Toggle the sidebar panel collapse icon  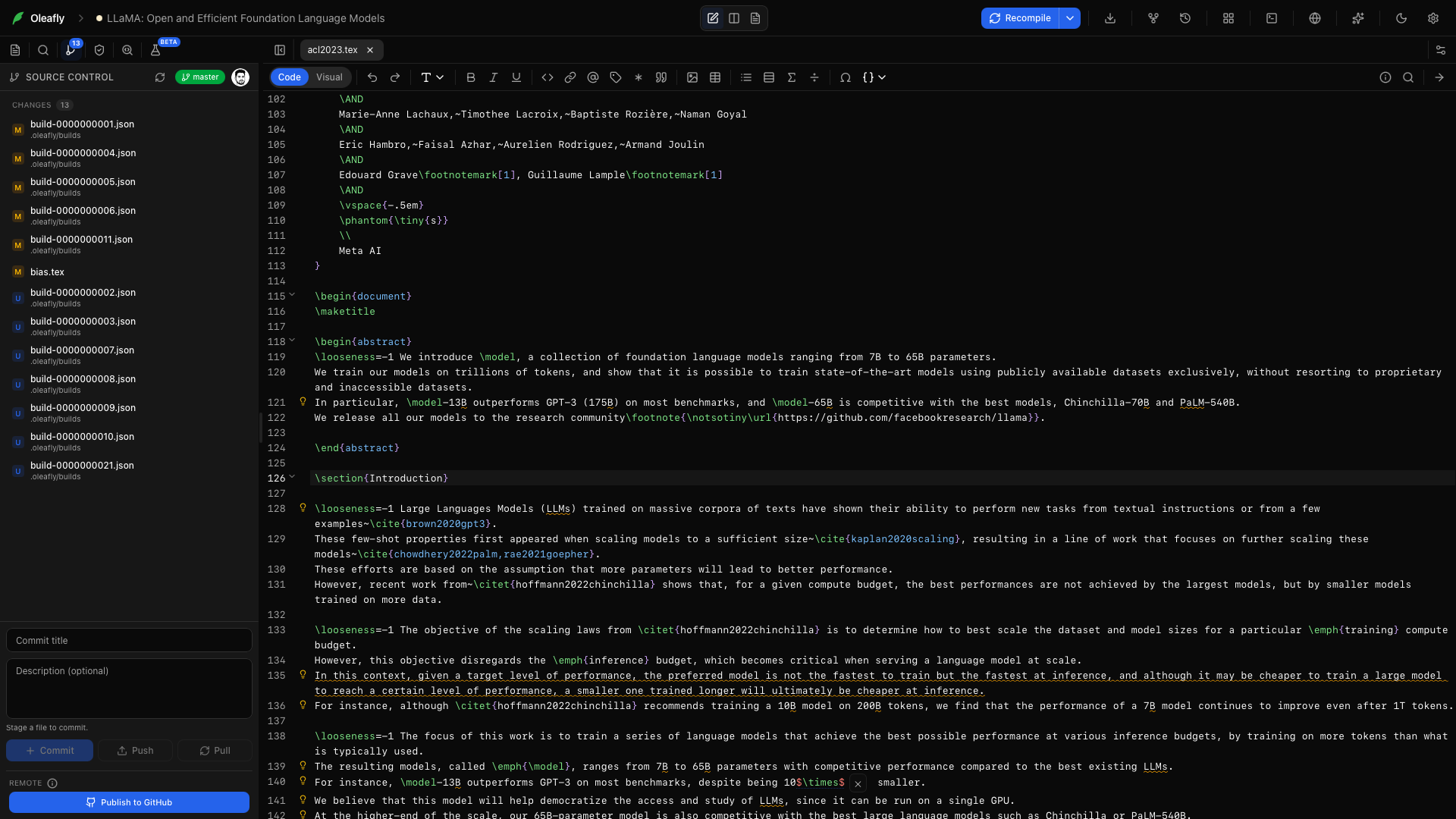tap(280, 50)
